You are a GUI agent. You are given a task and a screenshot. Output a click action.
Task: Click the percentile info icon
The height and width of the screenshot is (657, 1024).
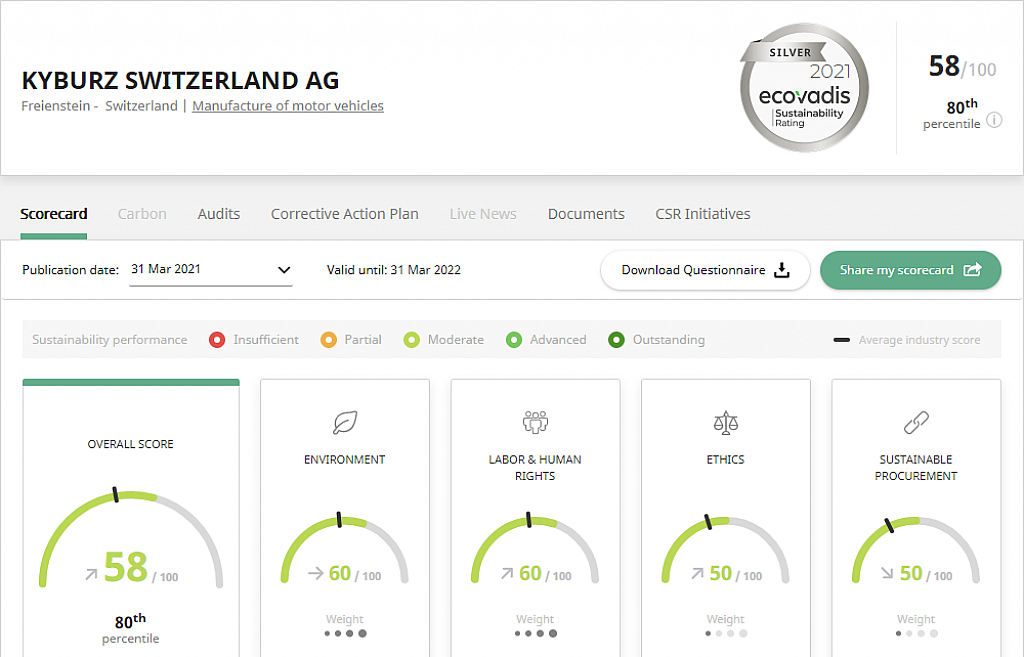(x=994, y=120)
